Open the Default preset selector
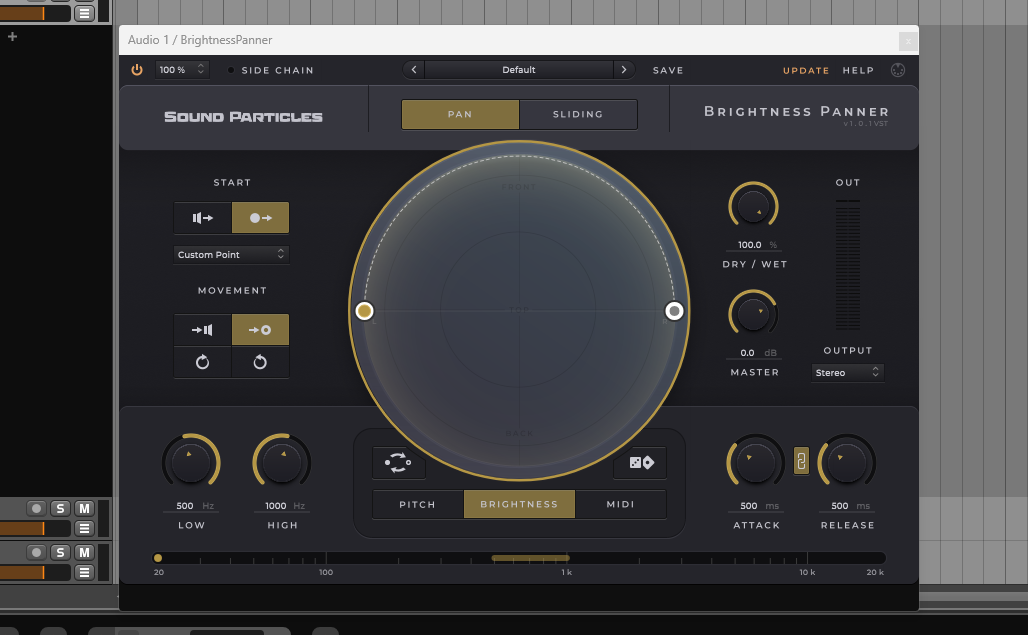1028x635 pixels. click(519, 69)
